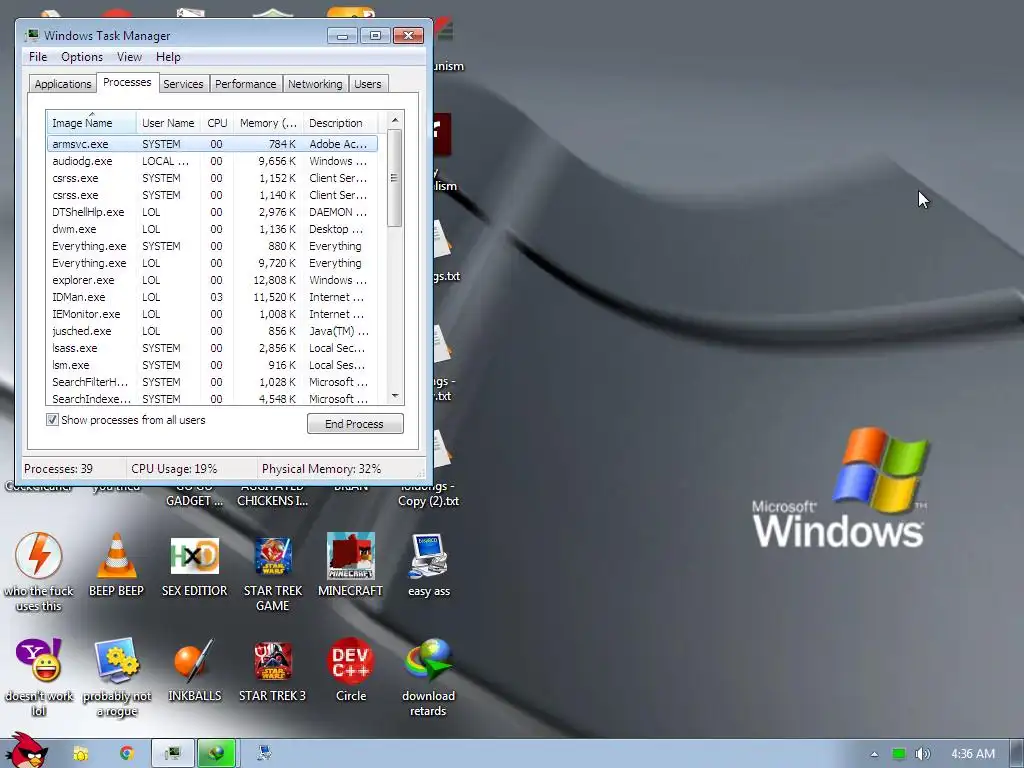Image resolution: width=1024 pixels, height=768 pixels.
Task: Select the SearchIndexe... process row
Action: [x=212, y=398]
